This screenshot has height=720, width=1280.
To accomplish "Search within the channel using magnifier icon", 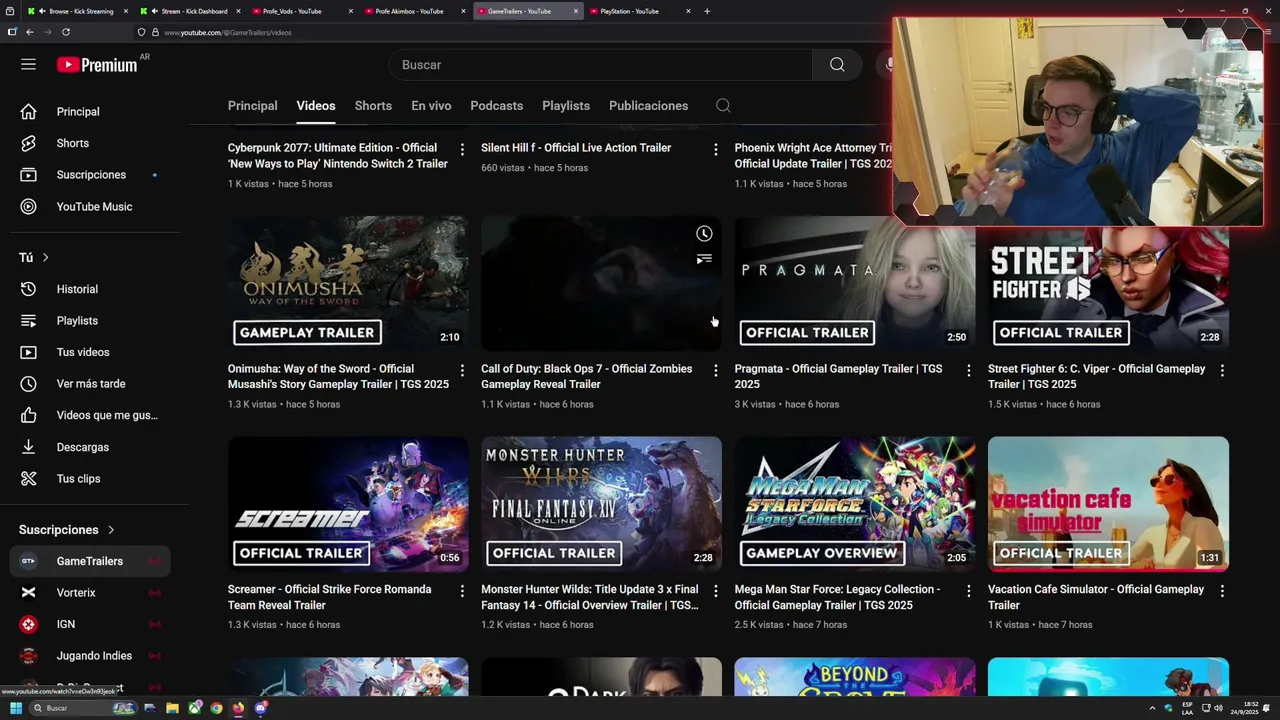I will click(x=723, y=106).
